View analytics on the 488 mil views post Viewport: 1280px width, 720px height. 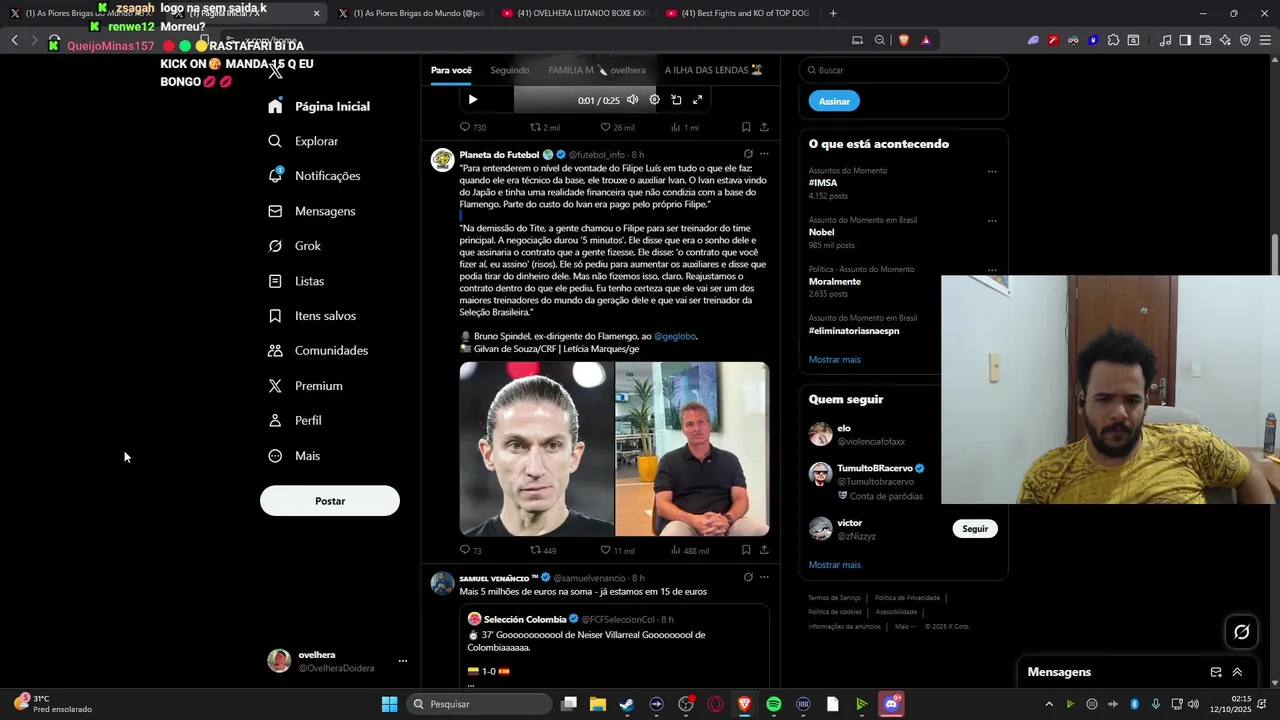point(689,550)
